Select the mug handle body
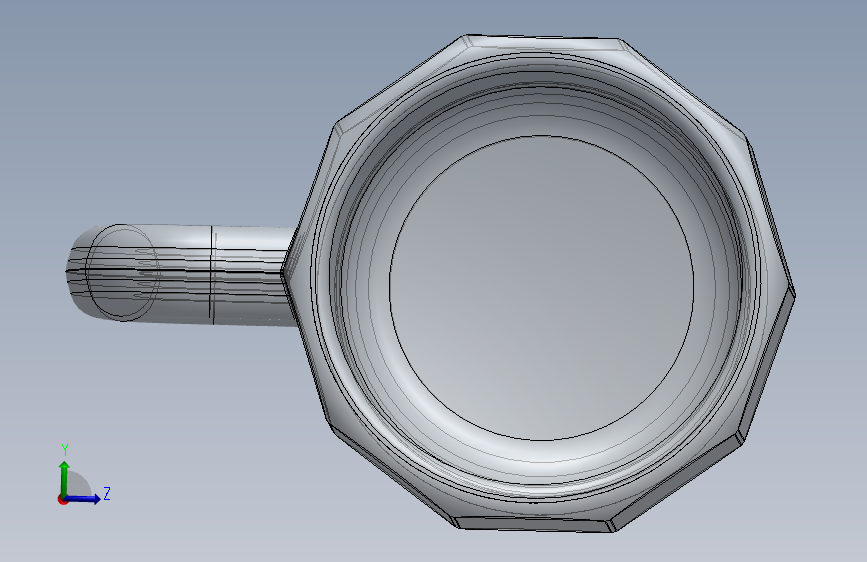Screen dimensions: 867x562 [x=182, y=273]
